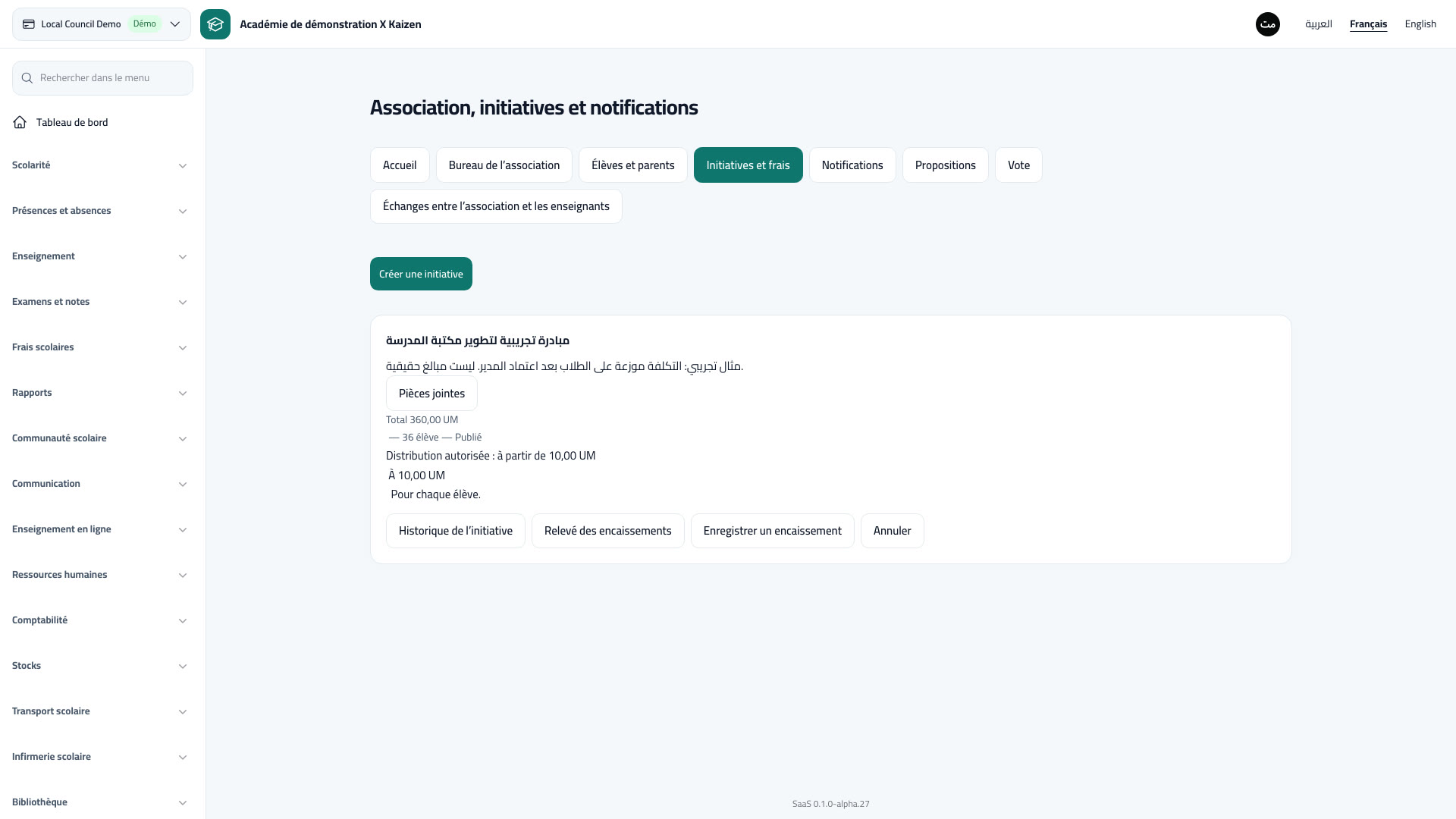Screen dimensions: 1456x819
Task: Expand the Enseignement section
Action: (99, 256)
